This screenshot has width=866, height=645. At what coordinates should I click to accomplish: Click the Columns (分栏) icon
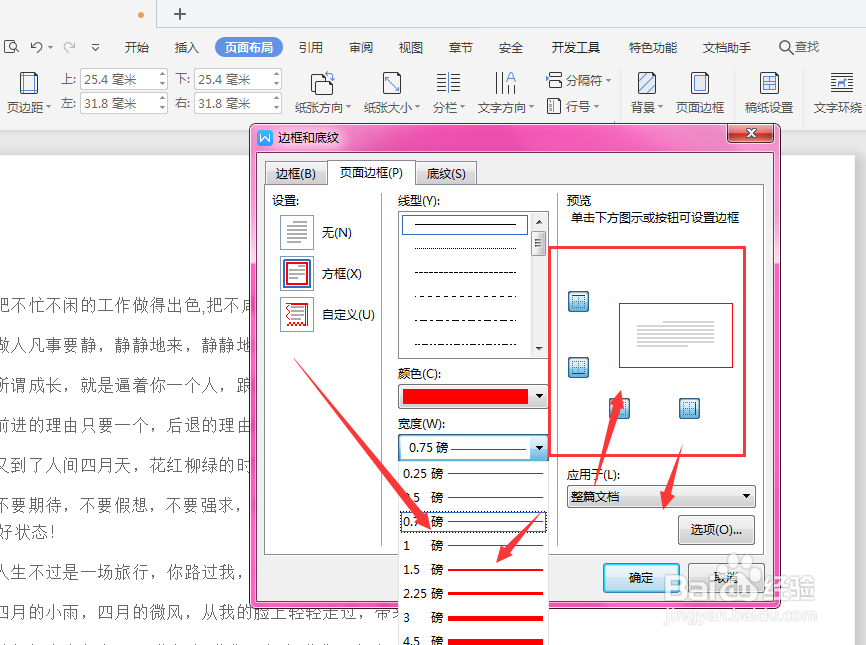[x=448, y=83]
